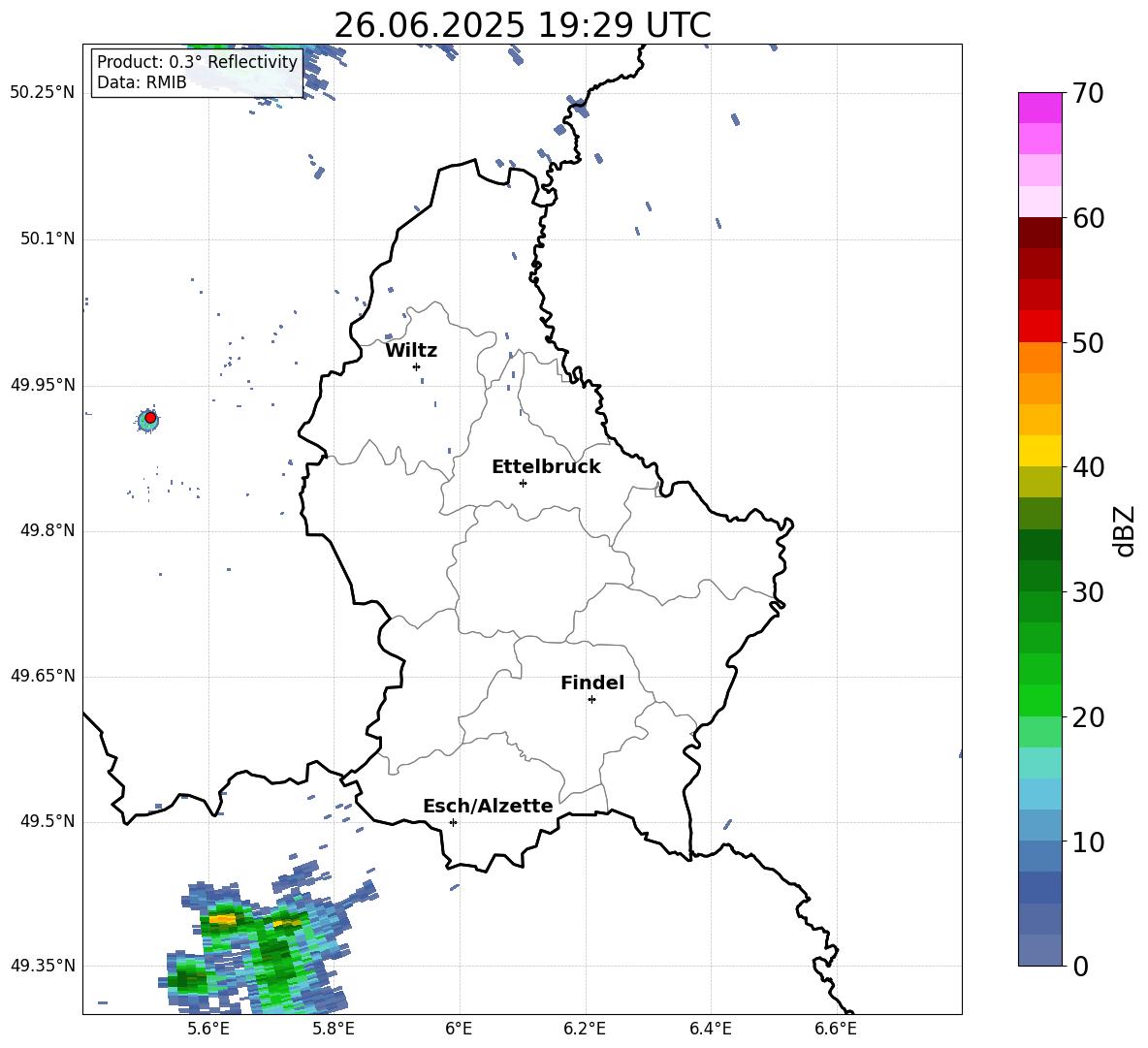Viewport: 1148px width, 1048px height.
Task: Click the title "26.06.2025 19:29 UTC"
Action: click(522, 25)
